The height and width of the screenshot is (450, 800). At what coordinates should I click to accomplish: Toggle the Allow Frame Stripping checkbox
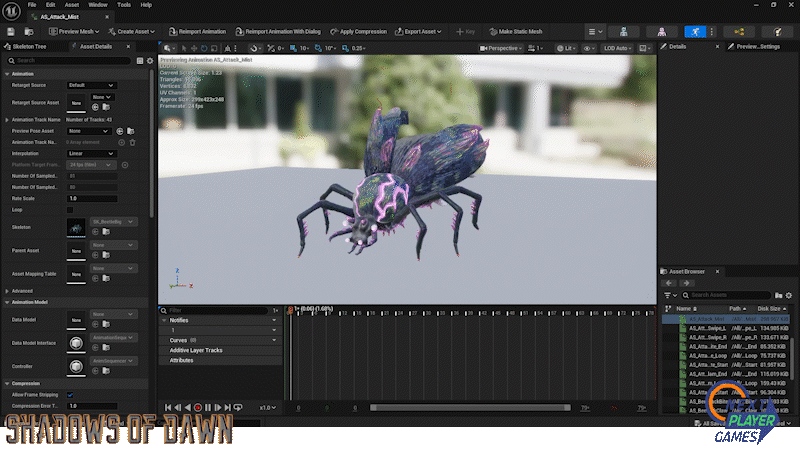70,395
